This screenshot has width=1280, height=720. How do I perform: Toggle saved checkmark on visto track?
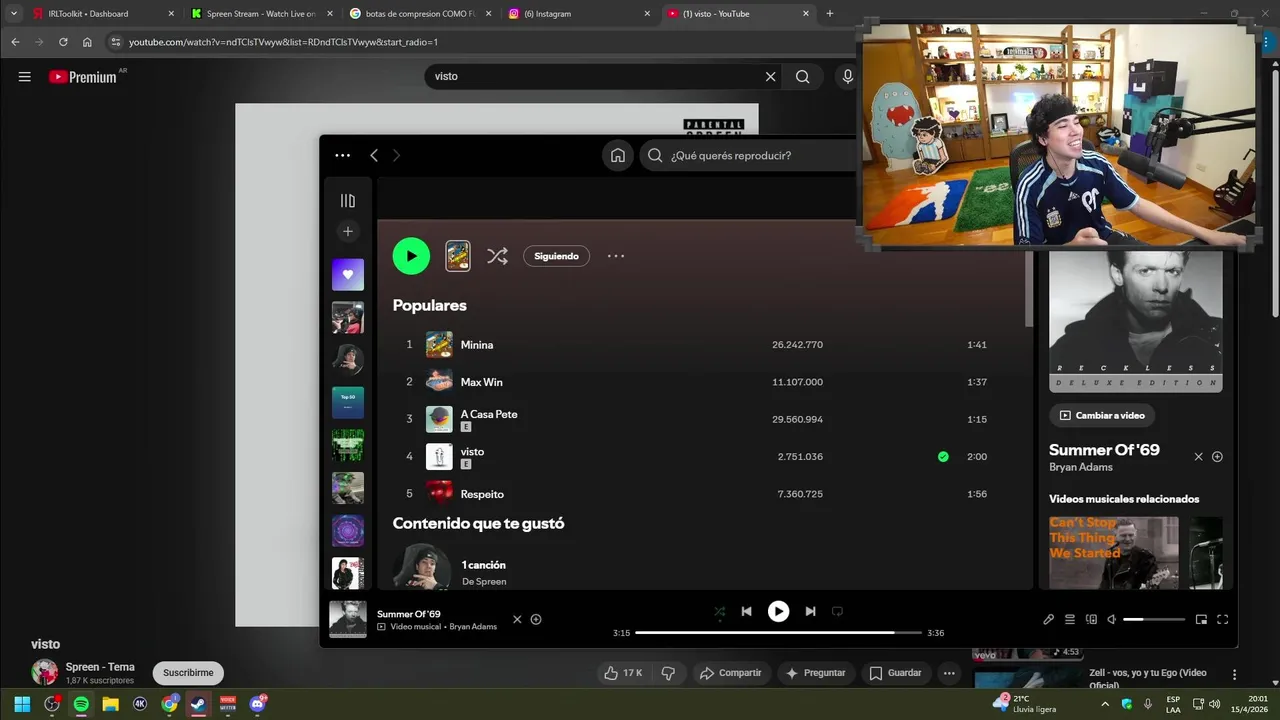(x=943, y=457)
